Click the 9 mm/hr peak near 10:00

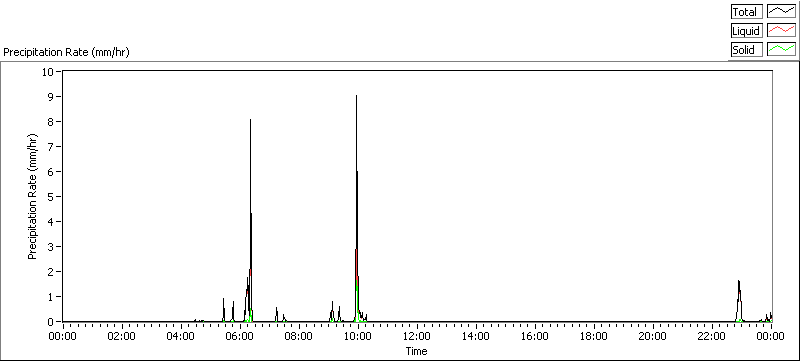pos(356,96)
